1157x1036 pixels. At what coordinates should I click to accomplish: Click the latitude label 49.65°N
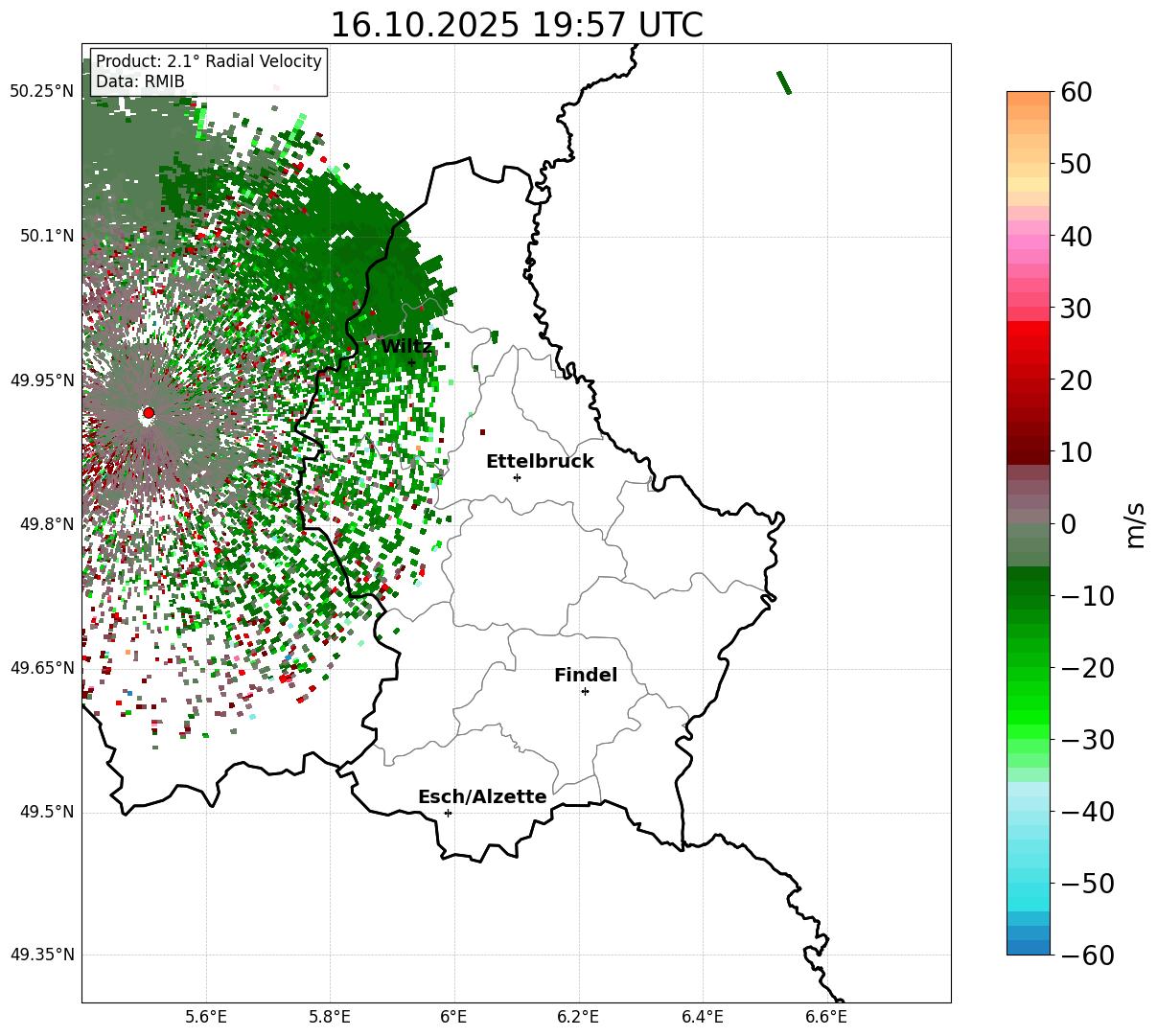click(41, 668)
